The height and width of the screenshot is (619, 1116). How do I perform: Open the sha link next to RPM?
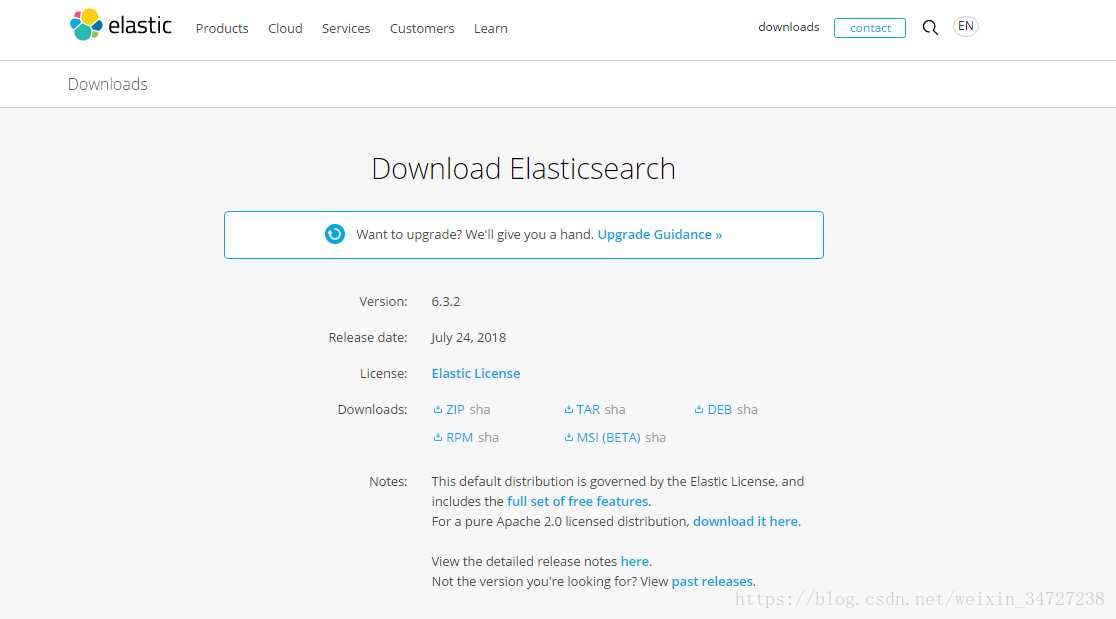coord(488,438)
